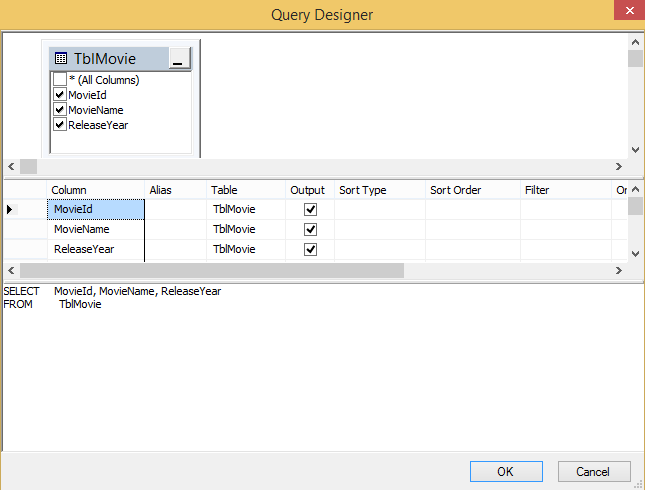Check the * (All Columns) checkbox

(60, 80)
